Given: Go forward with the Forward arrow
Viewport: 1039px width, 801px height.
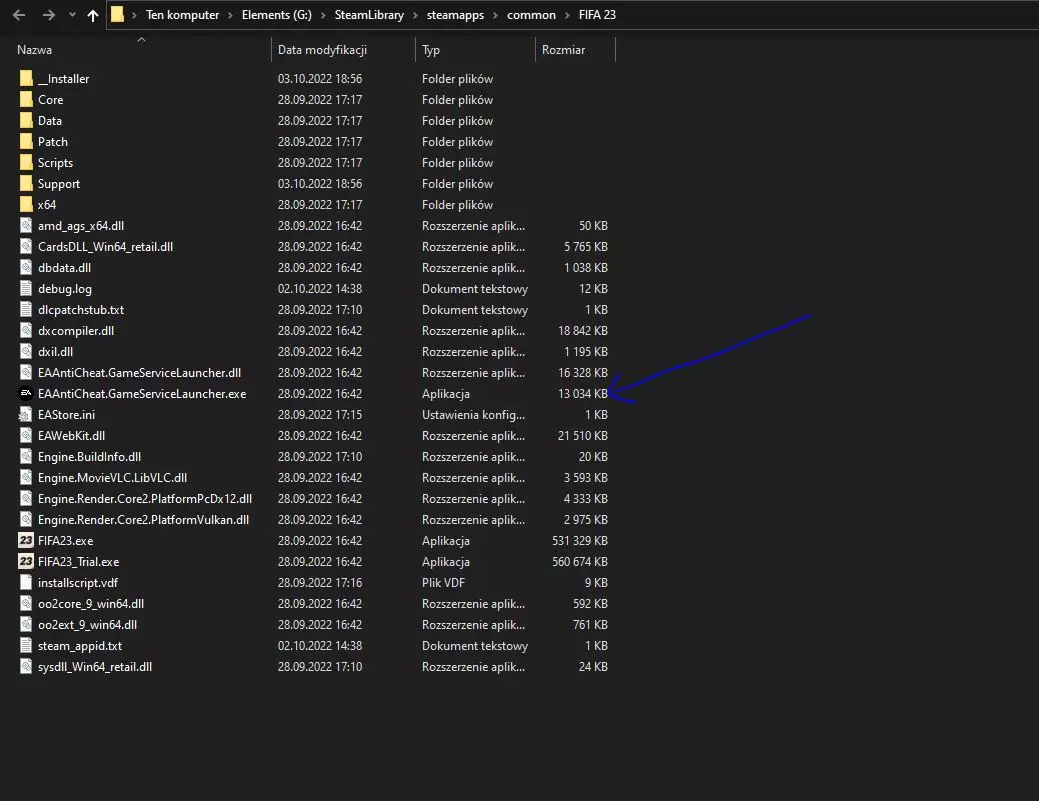Looking at the screenshot, I should click(48, 15).
